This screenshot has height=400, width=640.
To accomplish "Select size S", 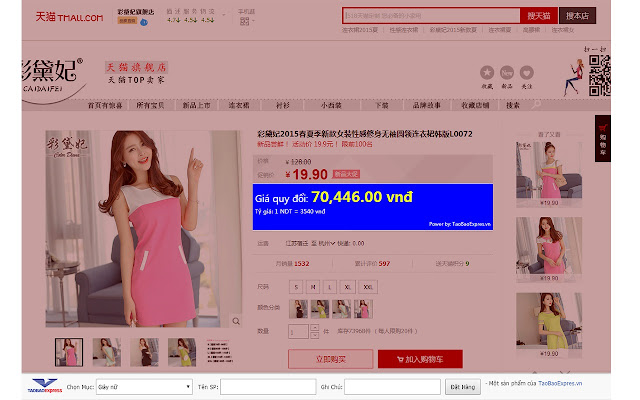I will pos(296,287).
